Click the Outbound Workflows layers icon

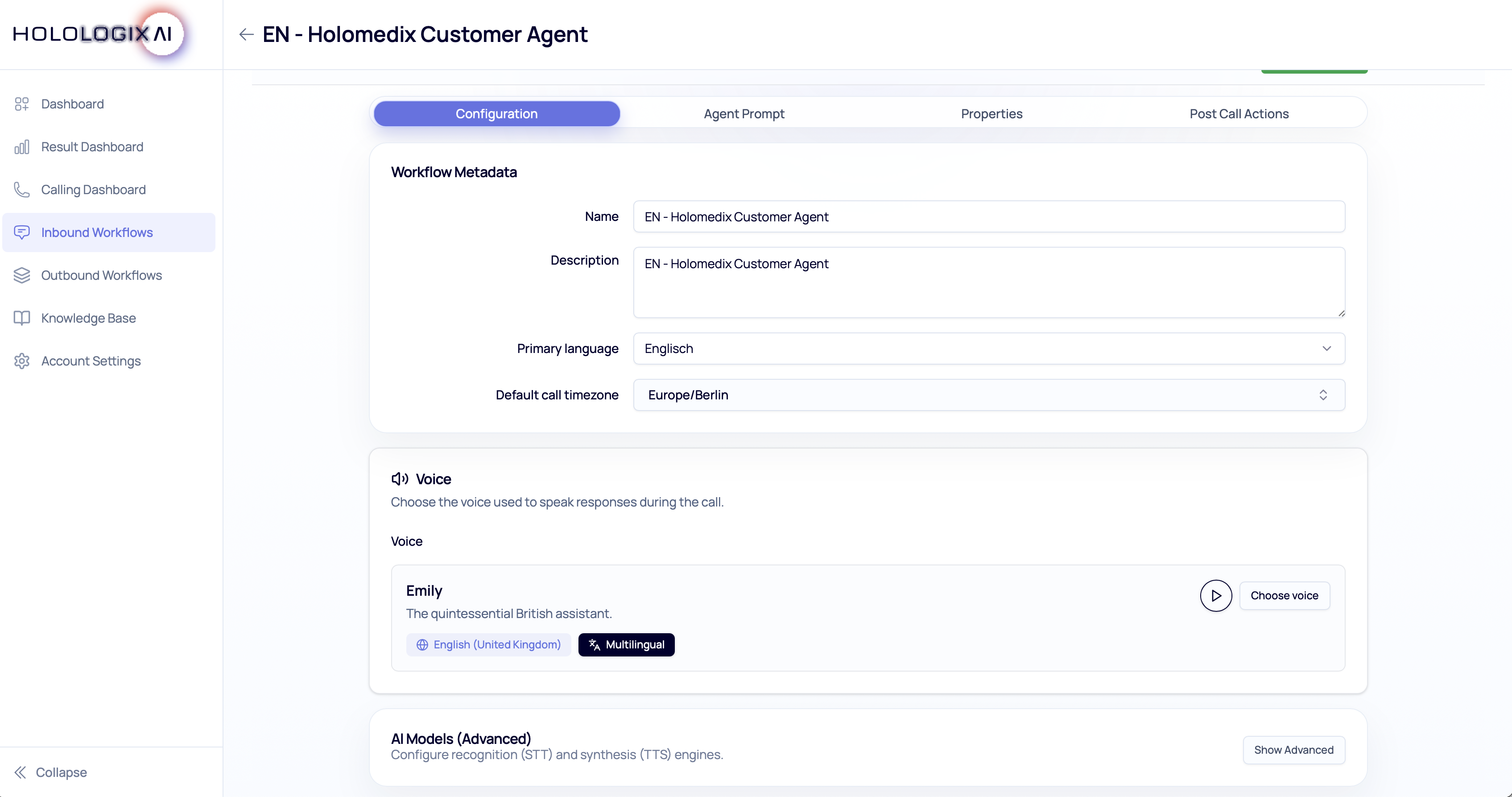[x=22, y=275]
